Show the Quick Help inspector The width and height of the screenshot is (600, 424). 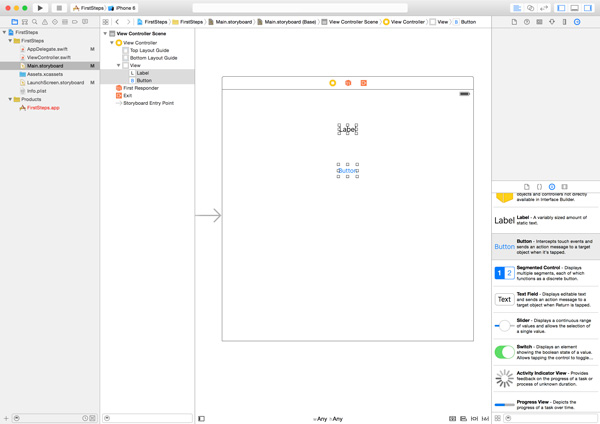pyautogui.click(x=527, y=22)
